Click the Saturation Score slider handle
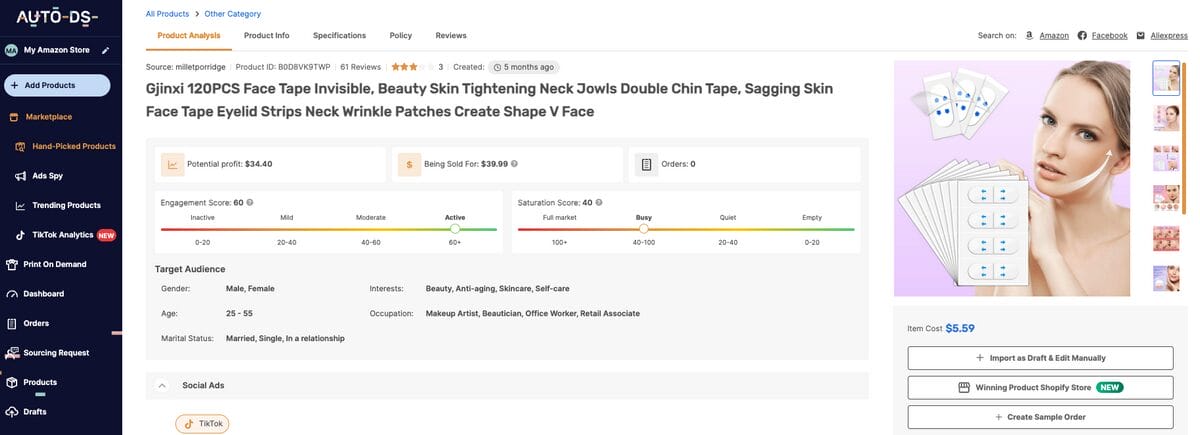Viewport: 1200px width, 435px height. point(644,229)
